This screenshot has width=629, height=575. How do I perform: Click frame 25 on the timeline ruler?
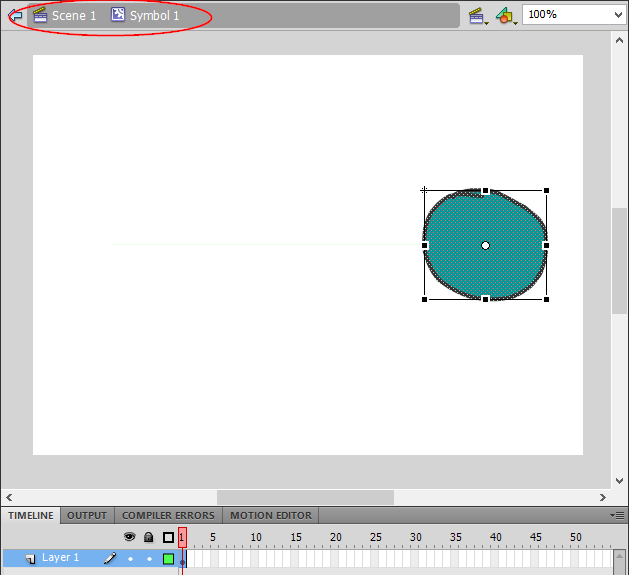(x=376, y=537)
